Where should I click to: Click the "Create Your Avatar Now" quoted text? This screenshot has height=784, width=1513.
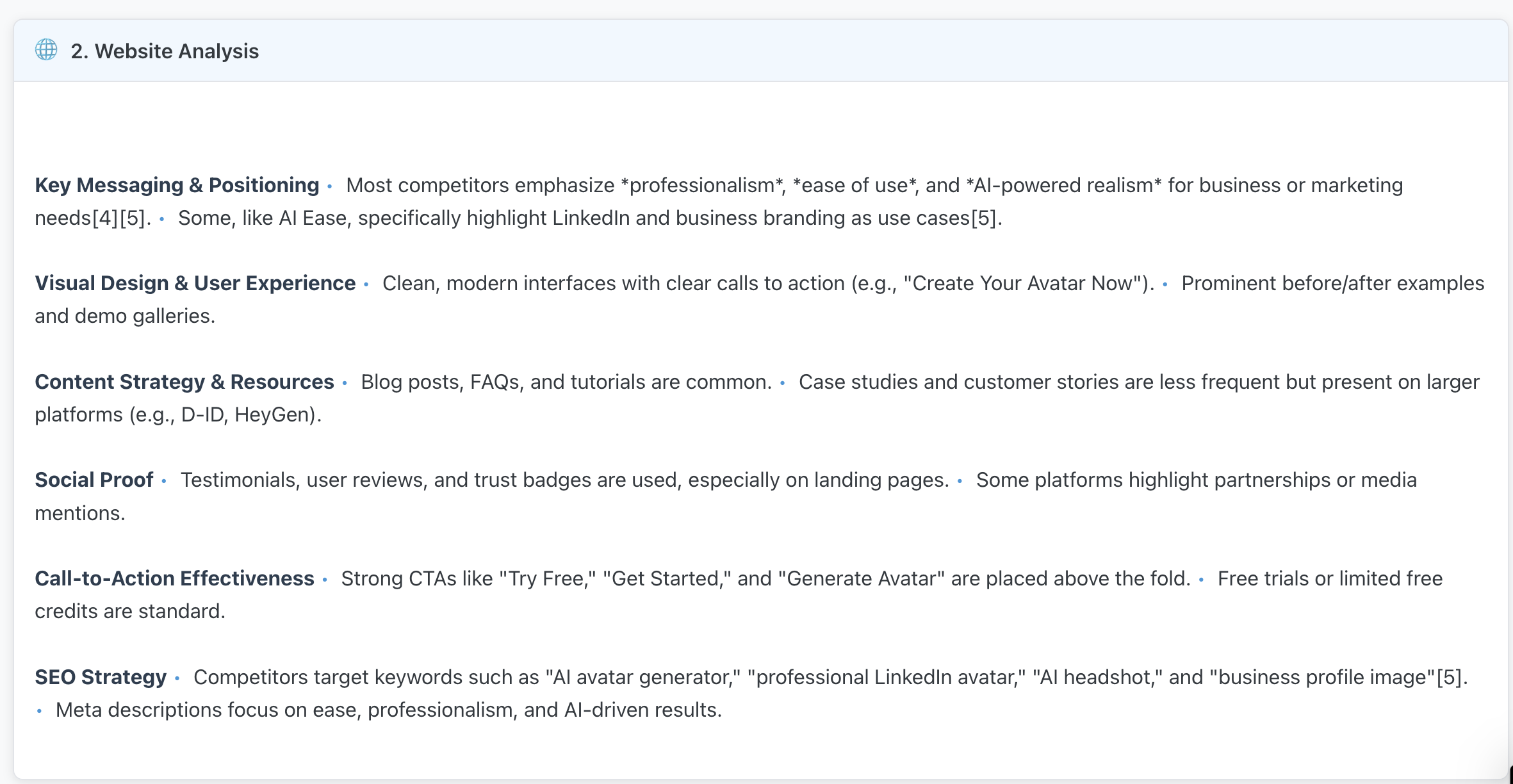(1022, 283)
